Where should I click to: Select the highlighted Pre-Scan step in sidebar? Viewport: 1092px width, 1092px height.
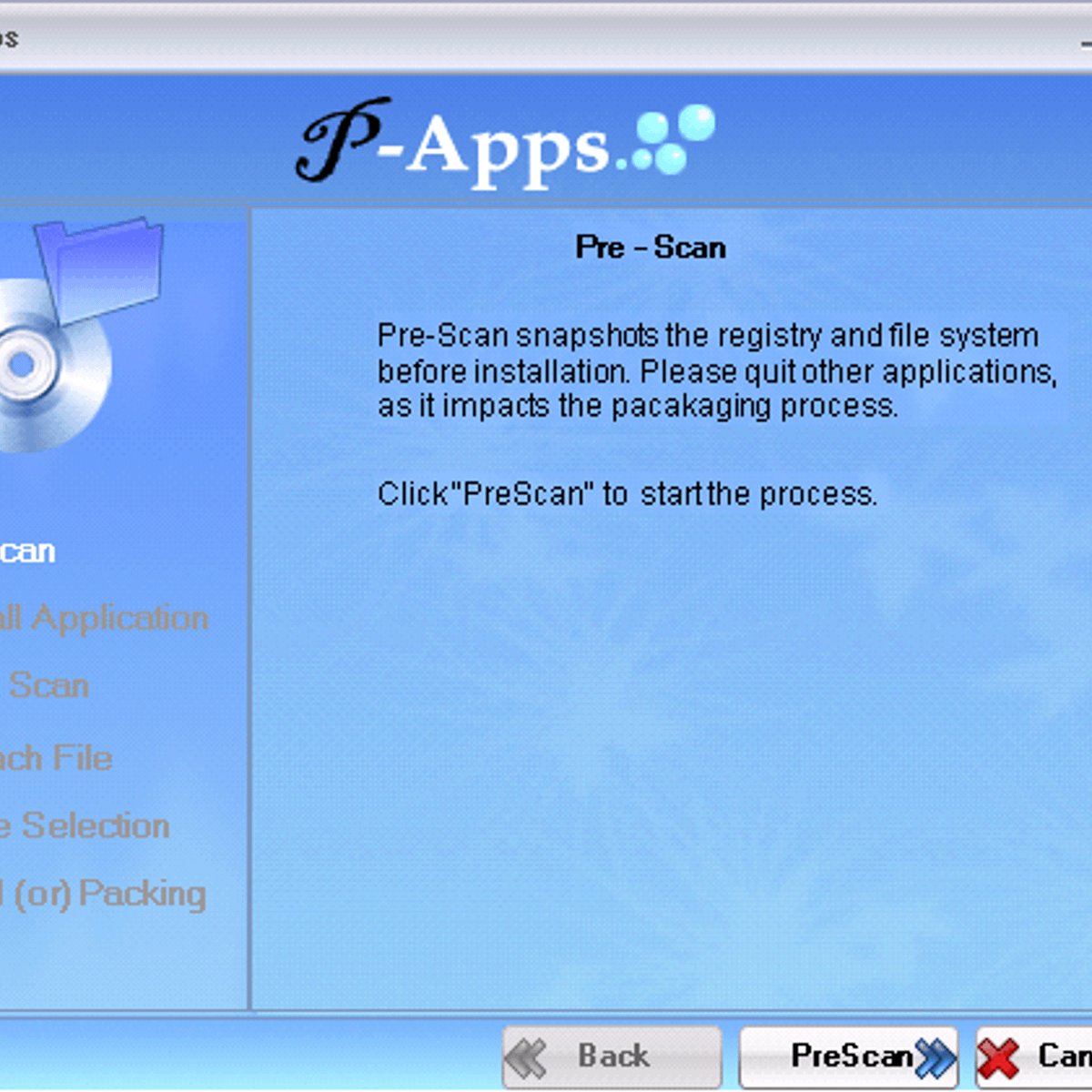coord(25,551)
